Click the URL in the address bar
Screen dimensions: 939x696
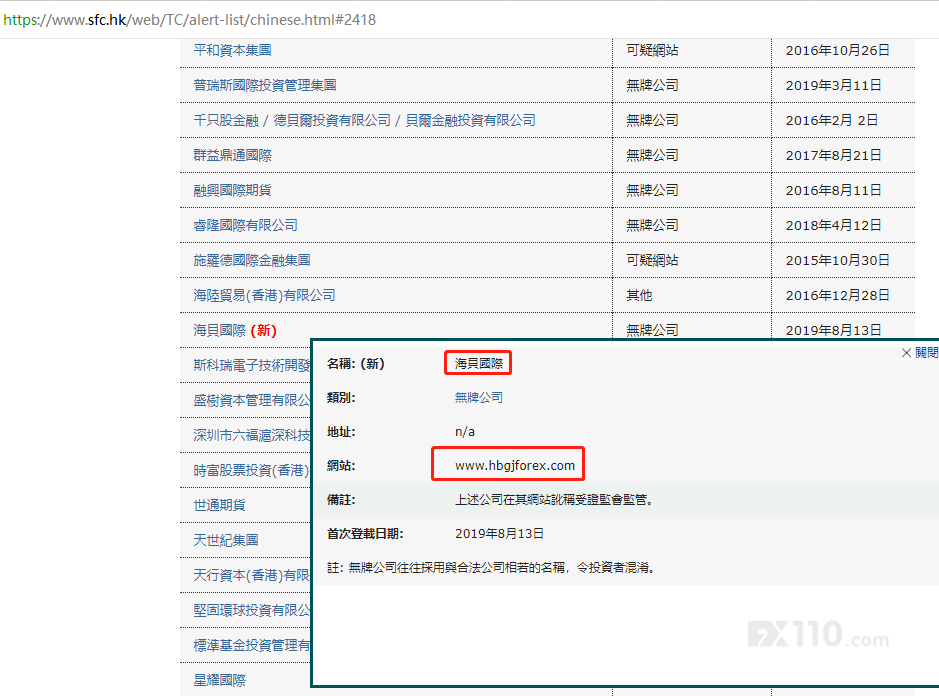tap(190, 19)
